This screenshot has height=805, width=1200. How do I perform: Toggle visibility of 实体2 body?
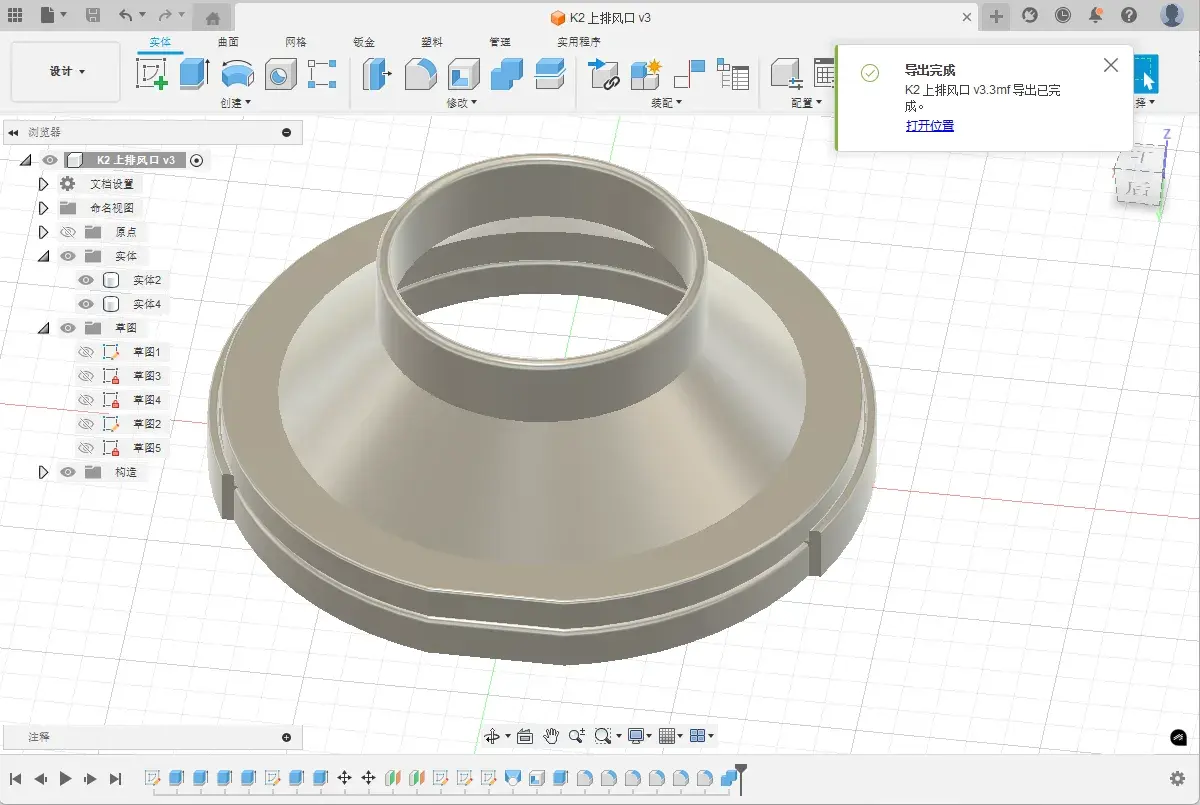(87, 280)
